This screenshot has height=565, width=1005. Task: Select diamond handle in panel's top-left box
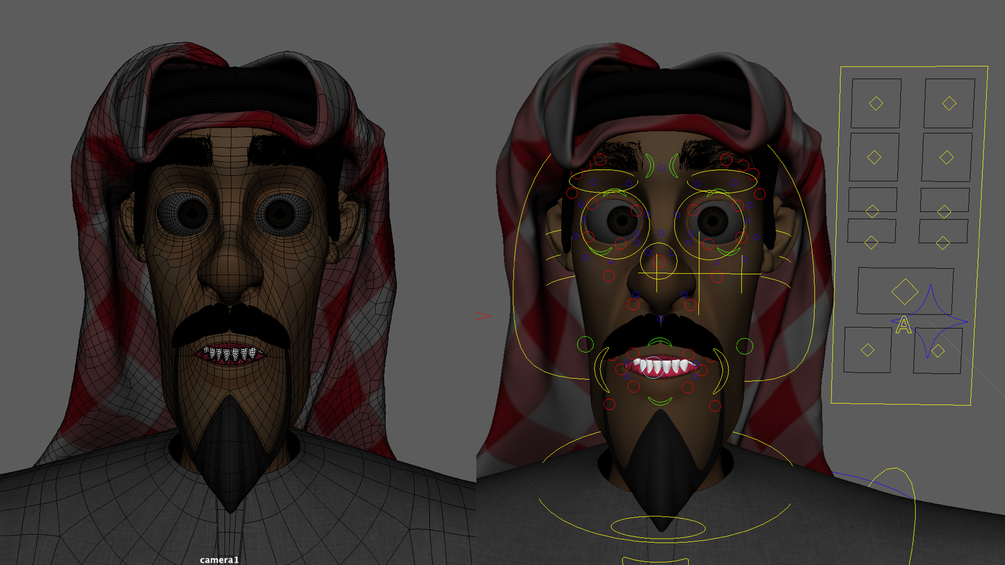(876, 104)
